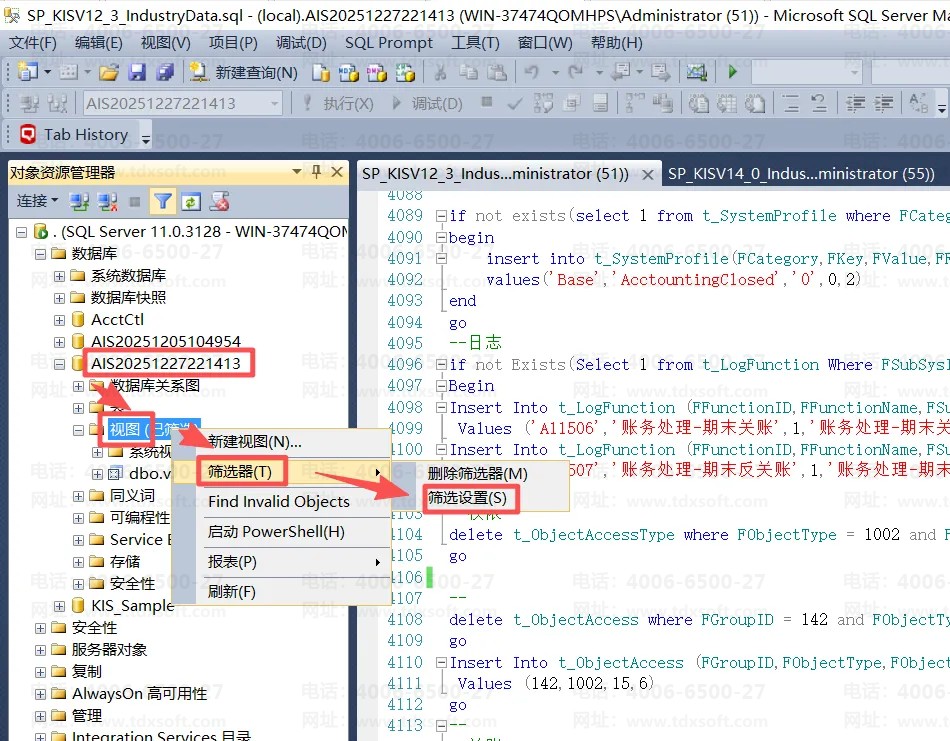Expand the 系统数据库 folder node
Image resolution: width=950 pixels, height=741 pixels.
click(x=60, y=276)
